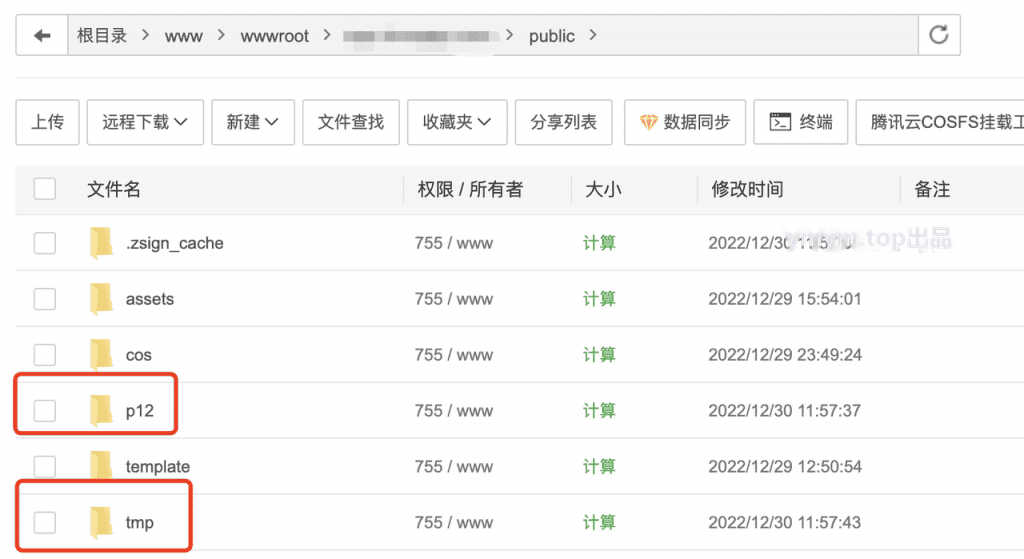Open the assets folder icon
The height and width of the screenshot is (559, 1024).
[x=101, y=299]
